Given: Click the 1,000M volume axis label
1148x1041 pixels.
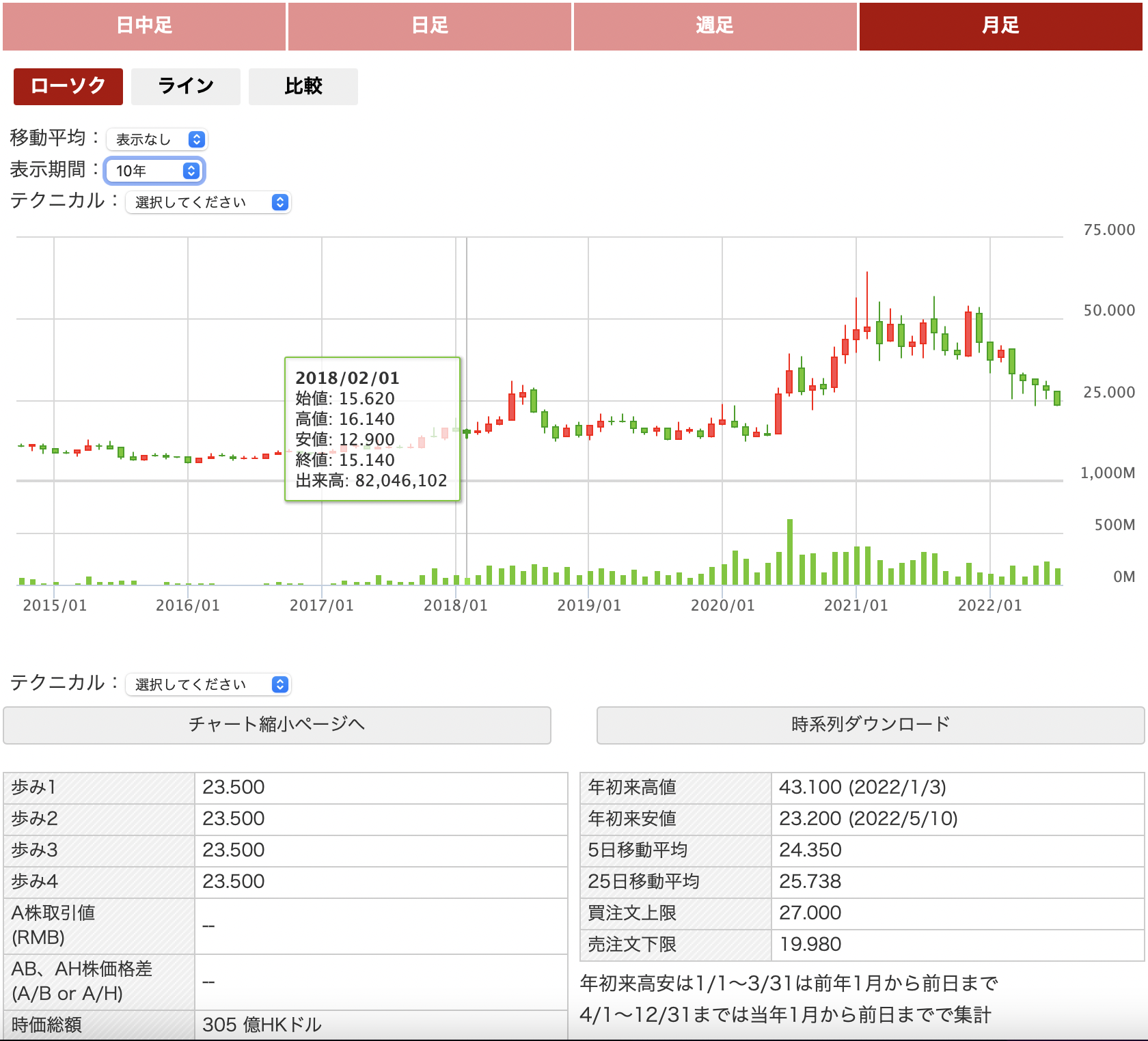Looking at the screenshot, I should point(1107,473).
